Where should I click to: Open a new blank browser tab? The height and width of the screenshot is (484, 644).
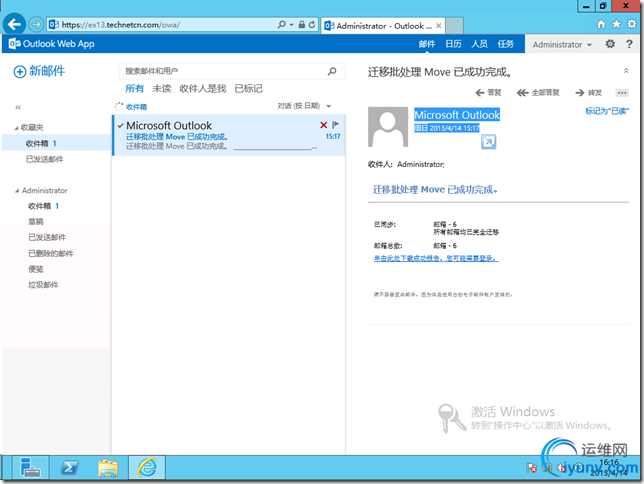coord(454,25)
